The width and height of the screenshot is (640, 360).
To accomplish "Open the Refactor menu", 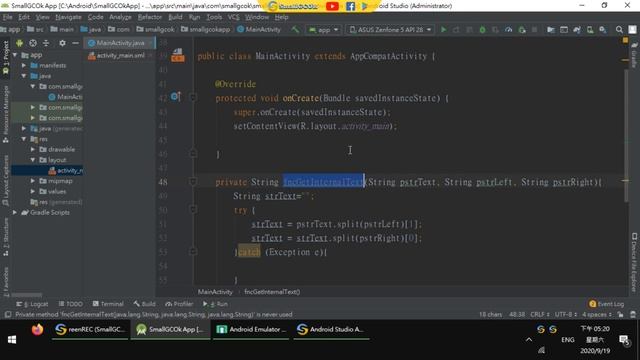I will tap(149, 17).
